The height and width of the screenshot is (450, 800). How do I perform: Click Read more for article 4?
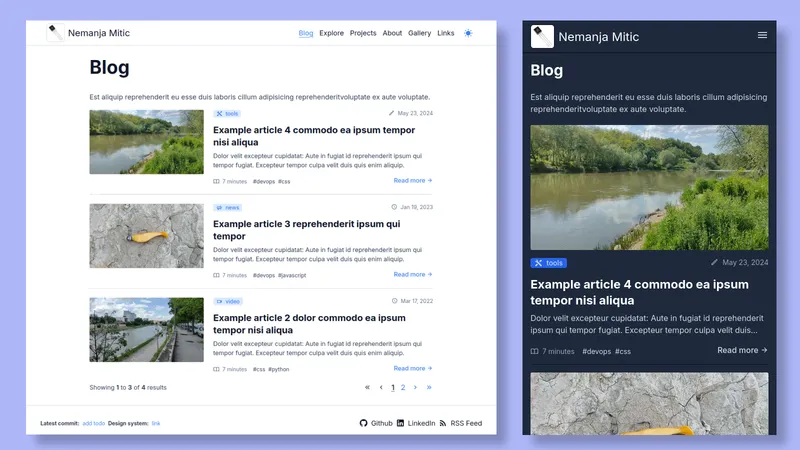click(x=412, y=181)
